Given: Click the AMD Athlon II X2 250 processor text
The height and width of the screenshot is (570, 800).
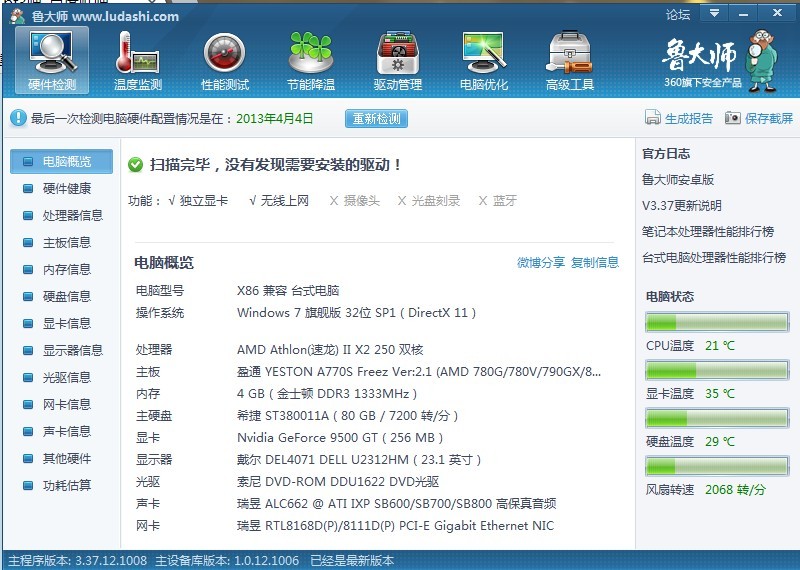Looking at the screenshot, I should click(x=330, y=350).
